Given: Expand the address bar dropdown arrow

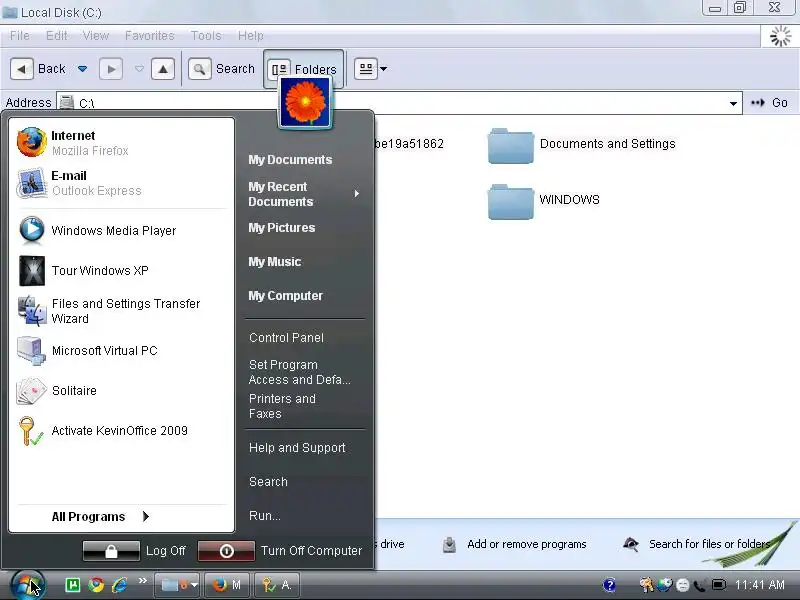Looking at the screenshot, I should (x=733, y=103).
